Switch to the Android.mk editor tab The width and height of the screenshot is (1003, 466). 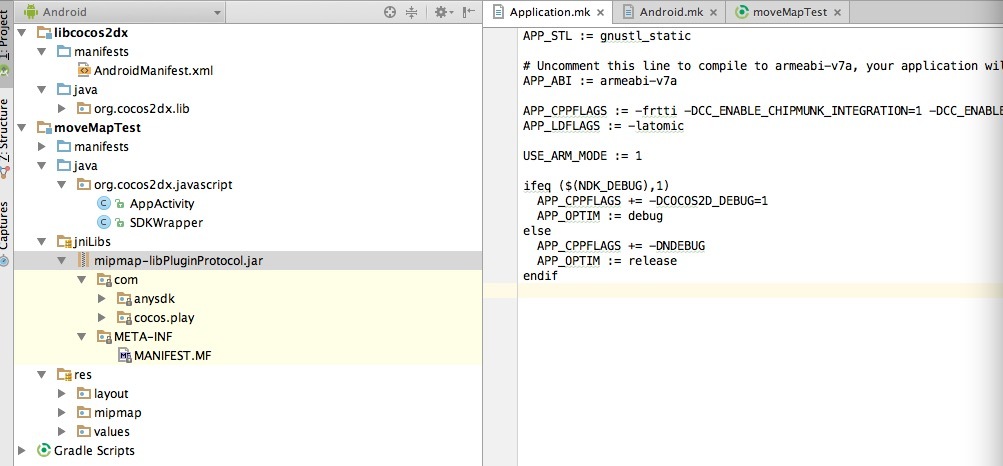click(670, 12)
